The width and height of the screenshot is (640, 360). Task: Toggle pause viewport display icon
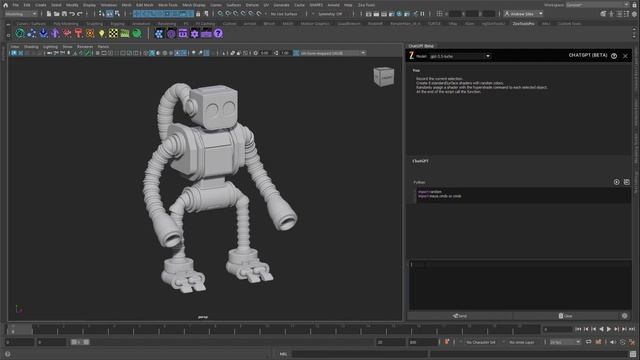click(422, 14)
